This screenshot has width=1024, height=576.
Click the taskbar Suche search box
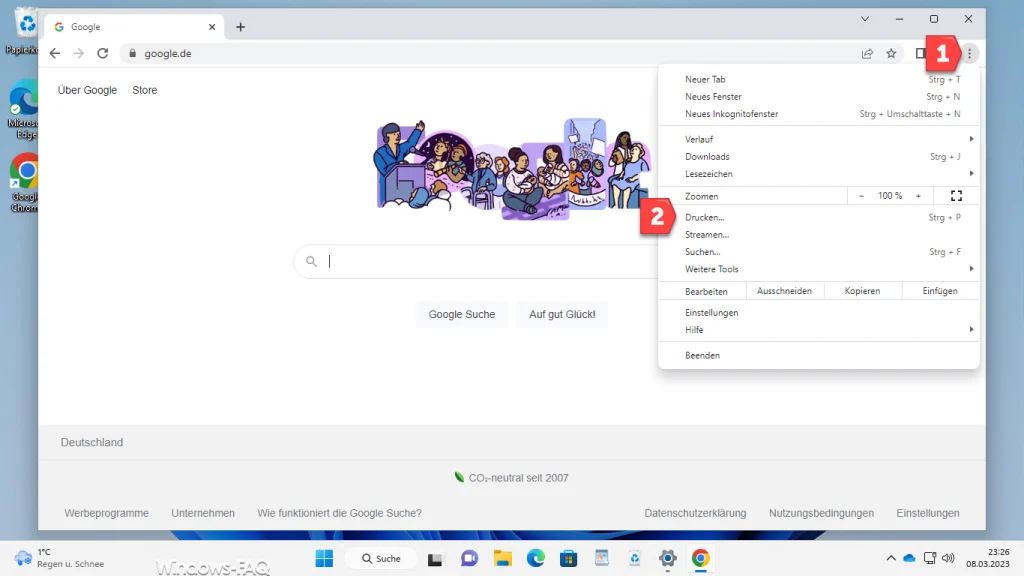click(381, 558)
